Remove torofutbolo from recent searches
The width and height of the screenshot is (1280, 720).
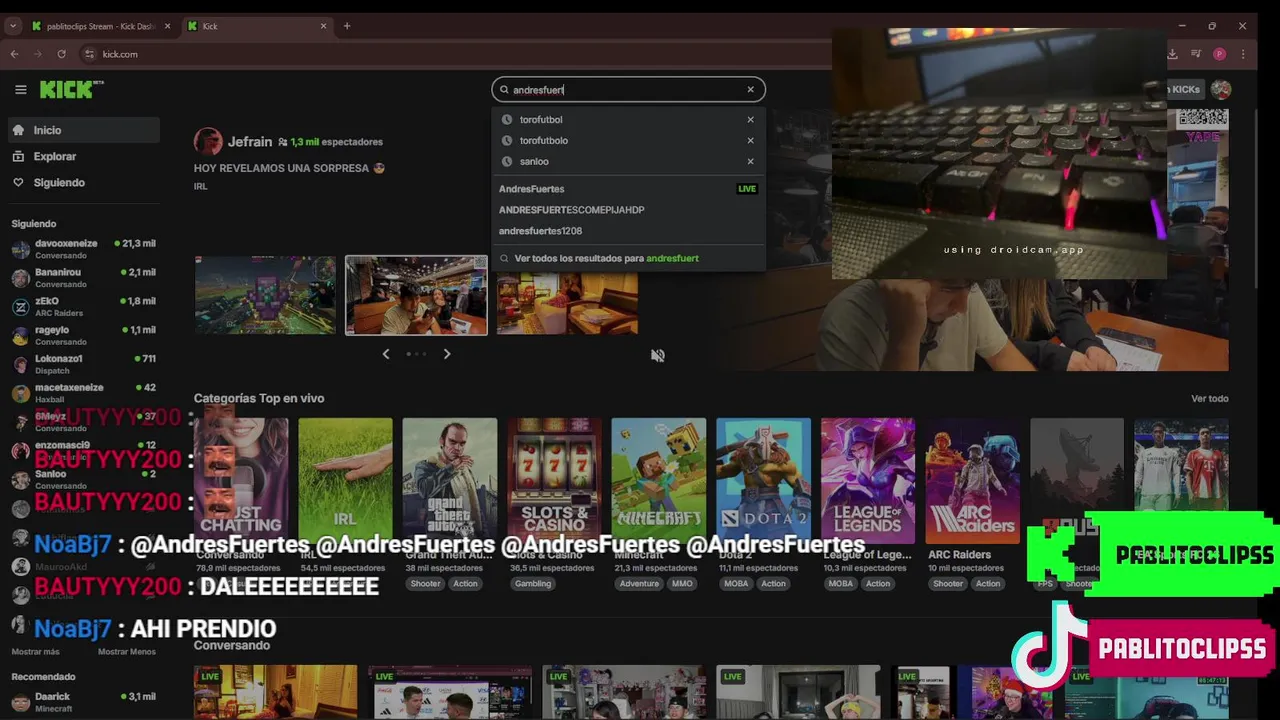coord(750,141)
